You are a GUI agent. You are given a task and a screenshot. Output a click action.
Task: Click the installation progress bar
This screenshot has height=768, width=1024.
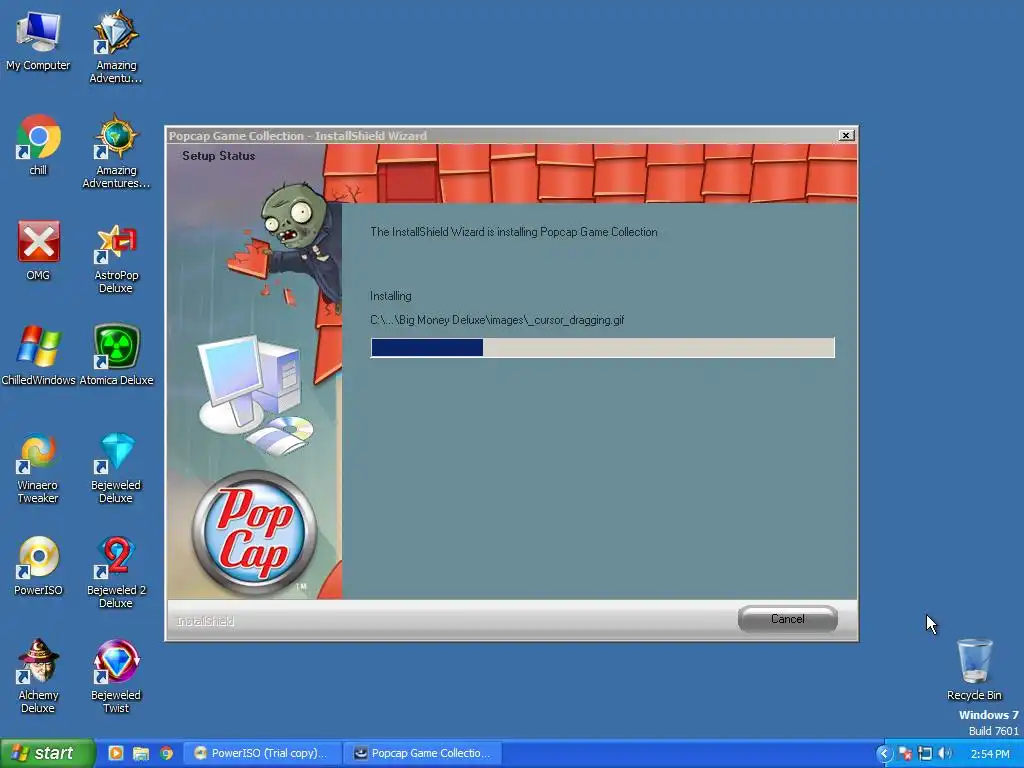click(x=602, y=347)
